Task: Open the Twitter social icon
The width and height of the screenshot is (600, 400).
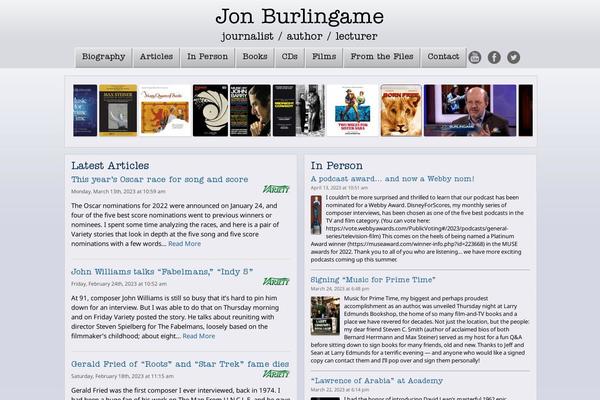Action: 514,57
